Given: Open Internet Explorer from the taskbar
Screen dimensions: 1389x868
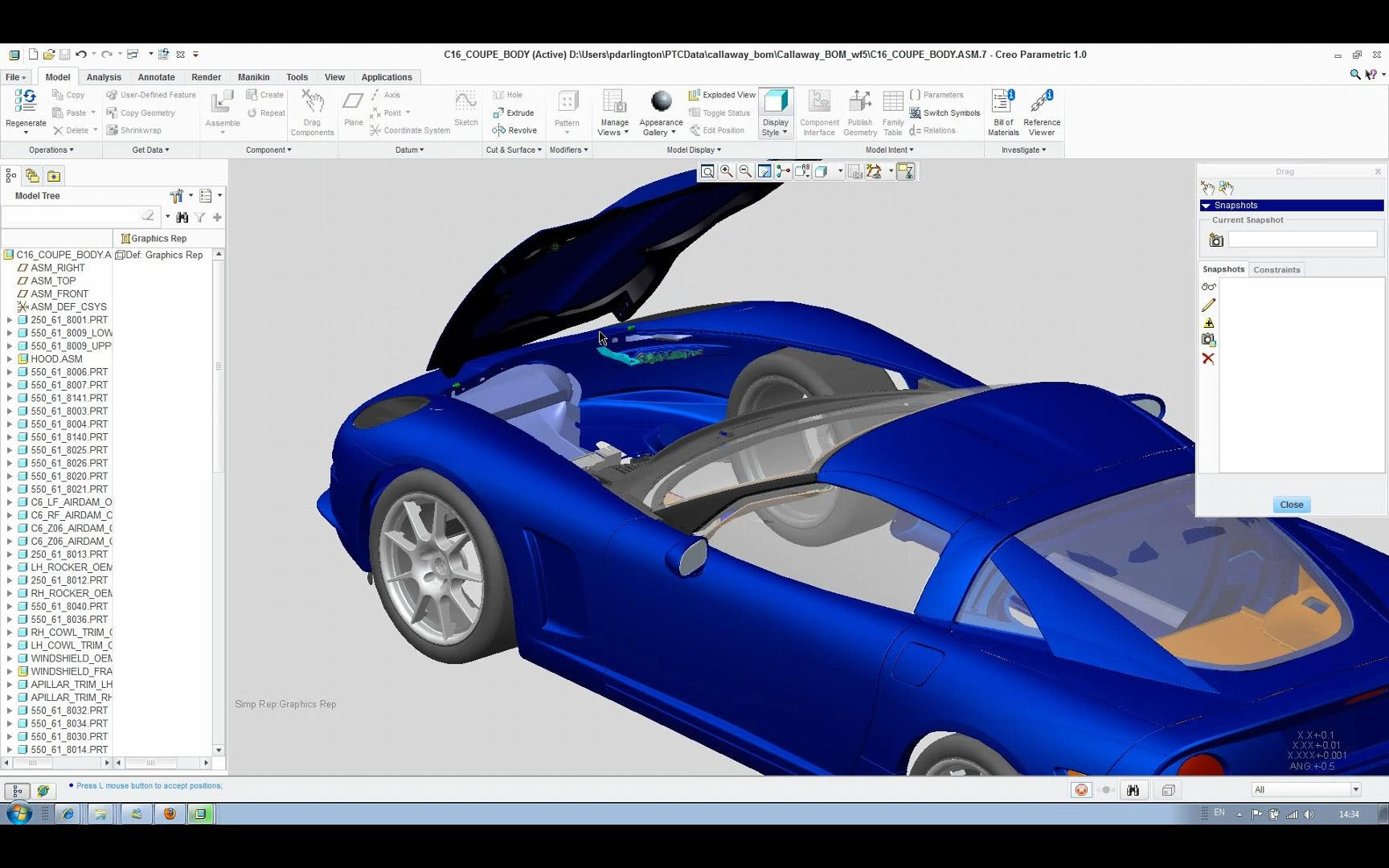Looking at the screenshot, I should point(68,813).
